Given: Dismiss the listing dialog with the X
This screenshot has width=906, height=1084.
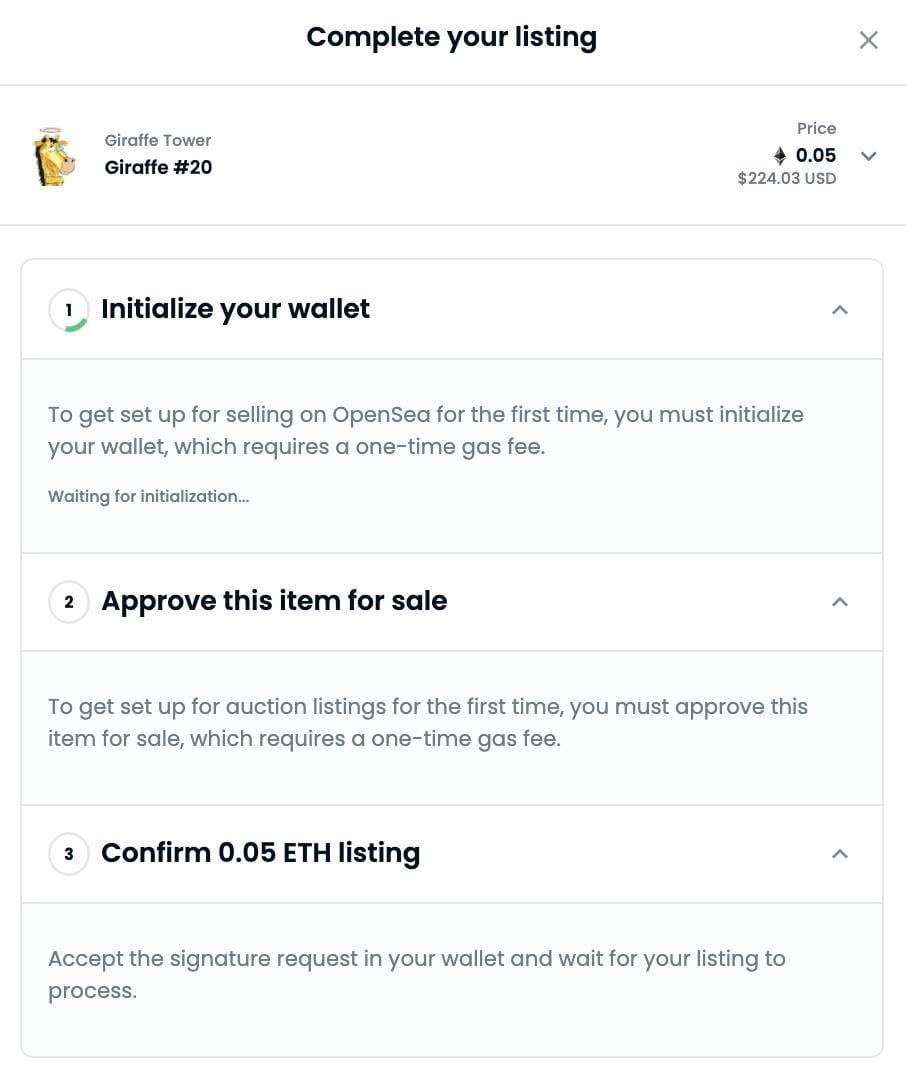Looking at the screenshot, I should [x=868, y=40].
